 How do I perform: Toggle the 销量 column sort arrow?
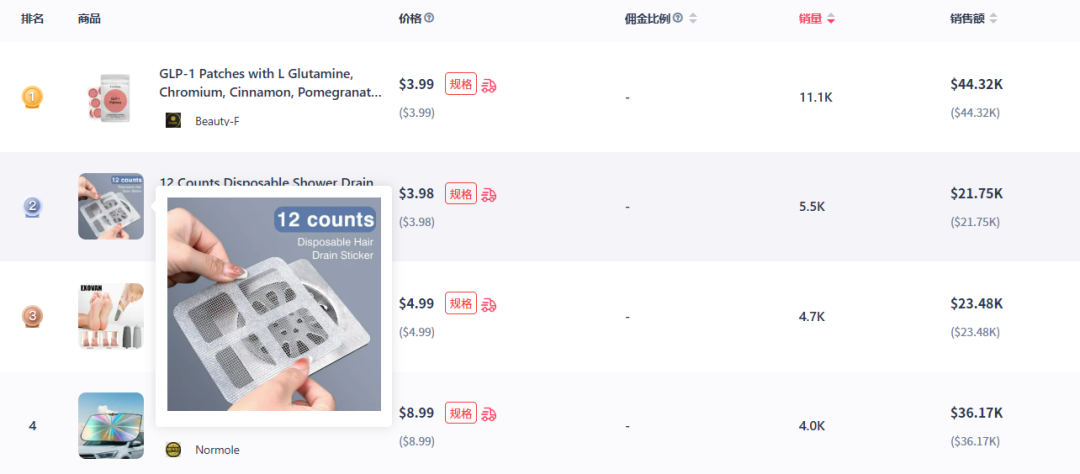click(x=831, y=18)
